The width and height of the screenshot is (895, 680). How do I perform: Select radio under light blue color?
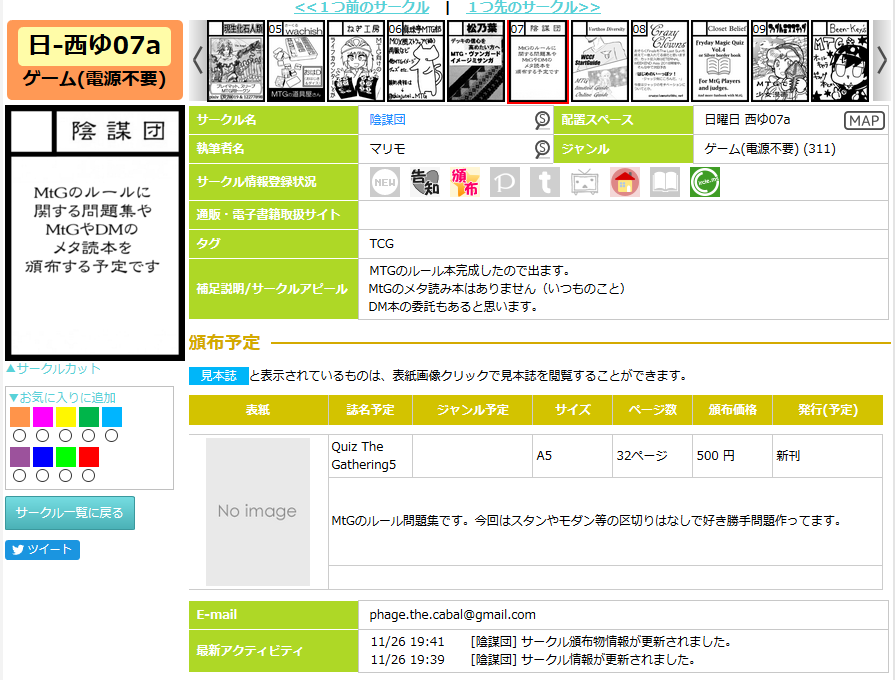tap(111, 436)
